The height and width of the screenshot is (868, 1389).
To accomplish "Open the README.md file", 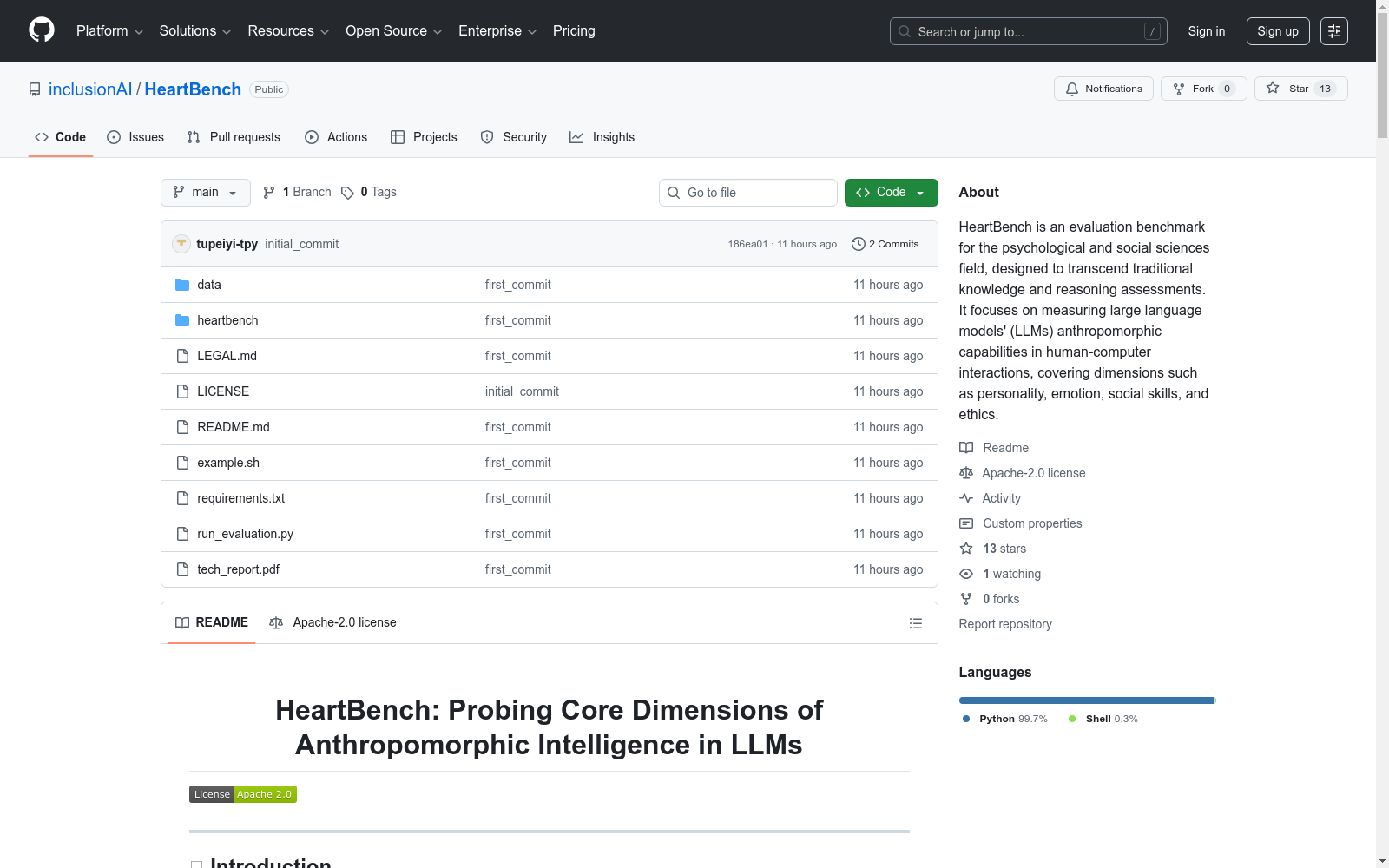I will coord(234,427).
